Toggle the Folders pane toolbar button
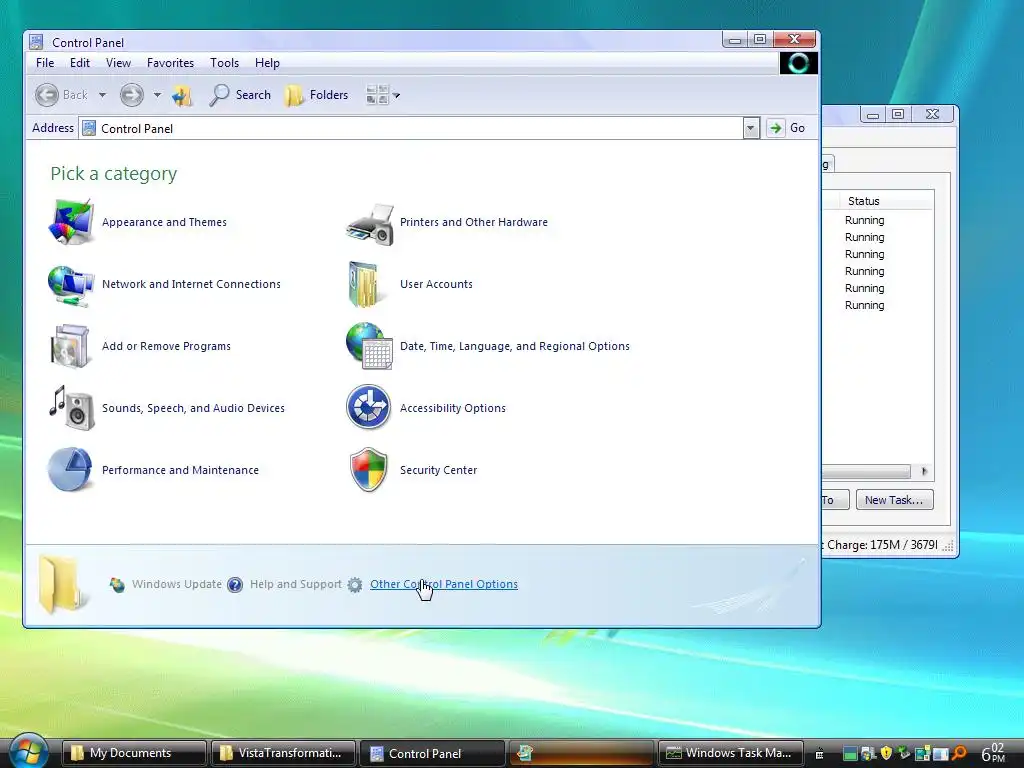The height and width of the screenshot is (768, 1024). click(317, 95)
